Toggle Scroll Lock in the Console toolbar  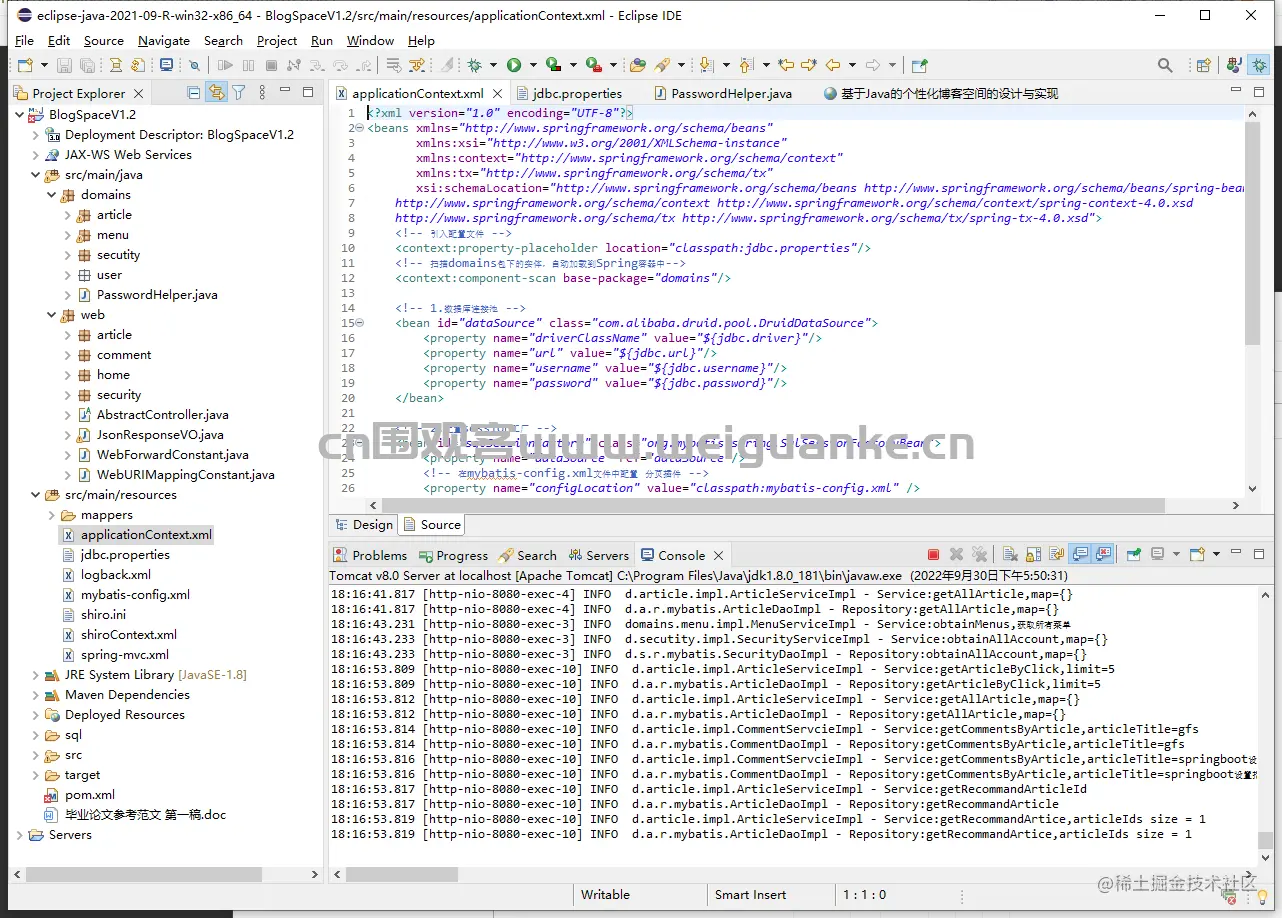coord(1032,555)
